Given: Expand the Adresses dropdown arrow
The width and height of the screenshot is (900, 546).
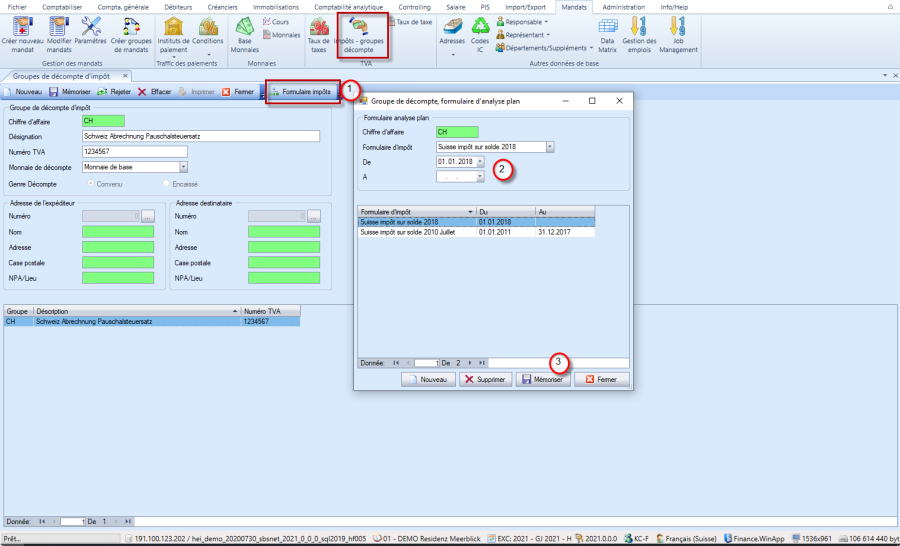Looking at the screenshot, I should (452, 55).
